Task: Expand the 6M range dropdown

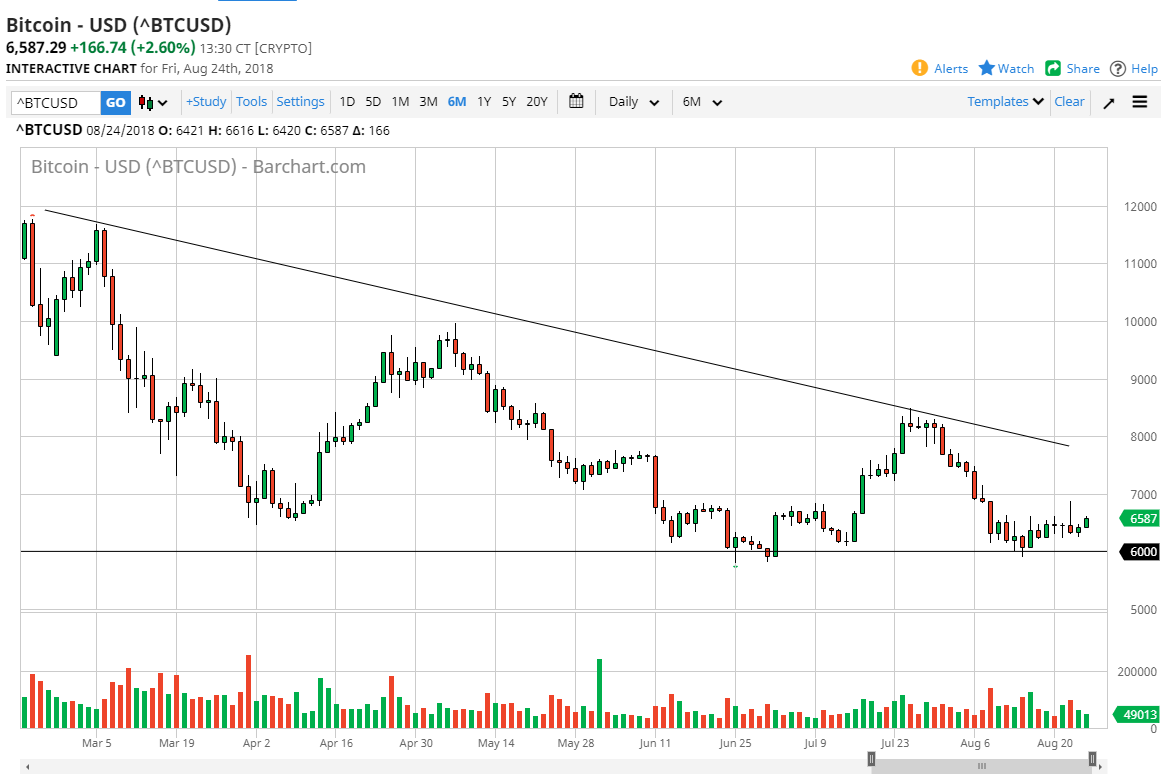Action: coord(703,102)
